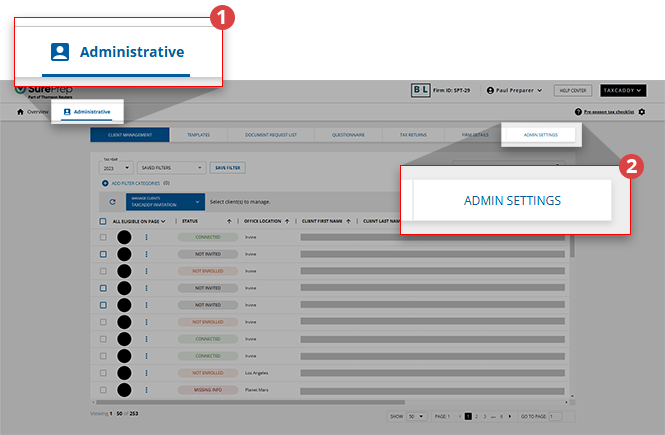This screenshot has width=665, height=435.
Task: Check the box on the Planet Mars row
Action: pyautogui.click(x=103, y=390)
